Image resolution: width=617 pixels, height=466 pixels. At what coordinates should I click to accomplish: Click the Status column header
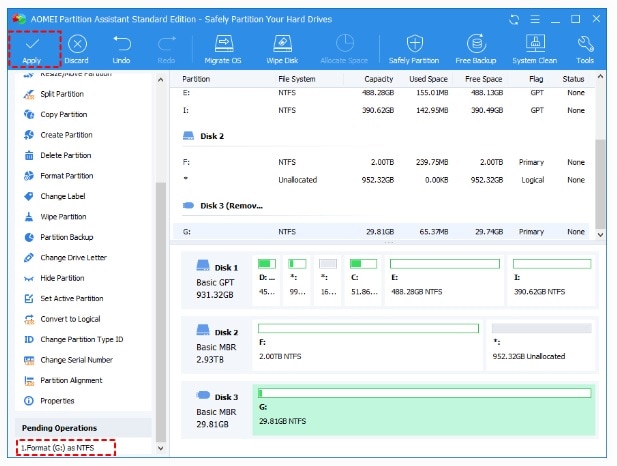pyautogui.click(x=573, y=79)
